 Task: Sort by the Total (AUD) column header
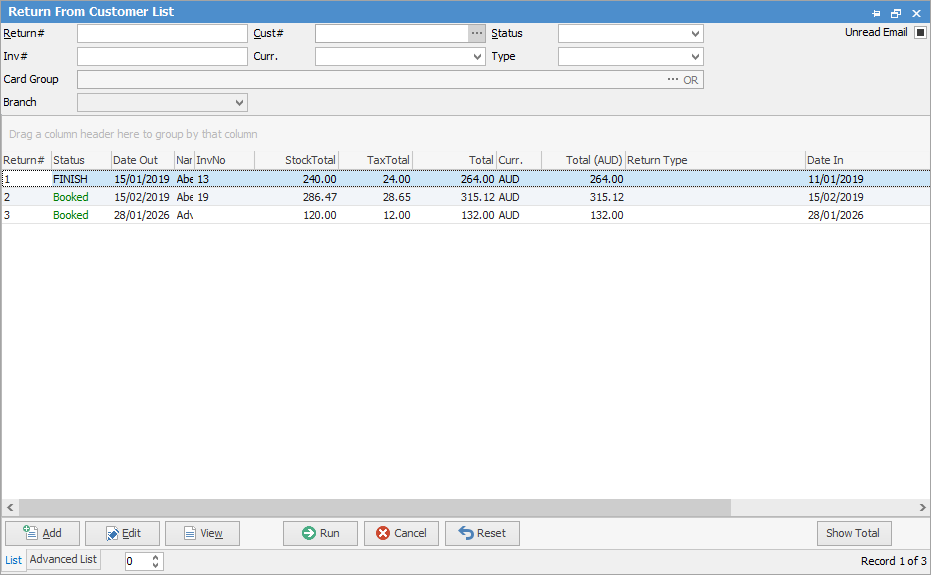pyautogui.click(x=583, y=160)
